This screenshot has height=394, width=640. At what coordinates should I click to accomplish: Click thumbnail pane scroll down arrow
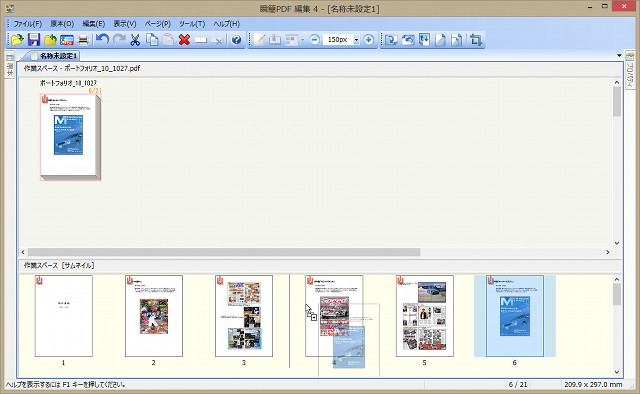(x=617, y=372)
